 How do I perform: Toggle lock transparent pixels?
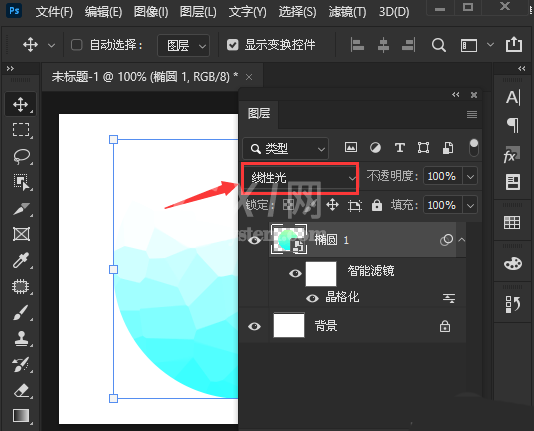tap(289, 205)
